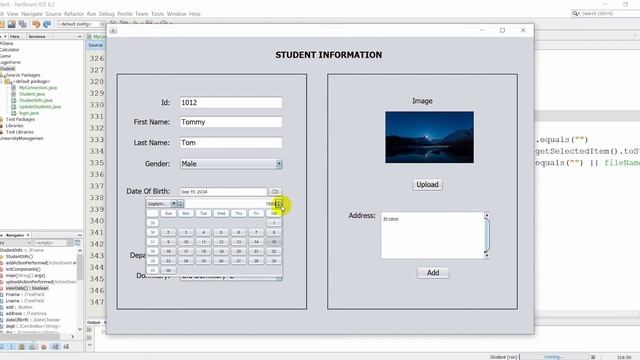
Task: Open the calendar button beside Date Of Birth
Action: (275, 191)
